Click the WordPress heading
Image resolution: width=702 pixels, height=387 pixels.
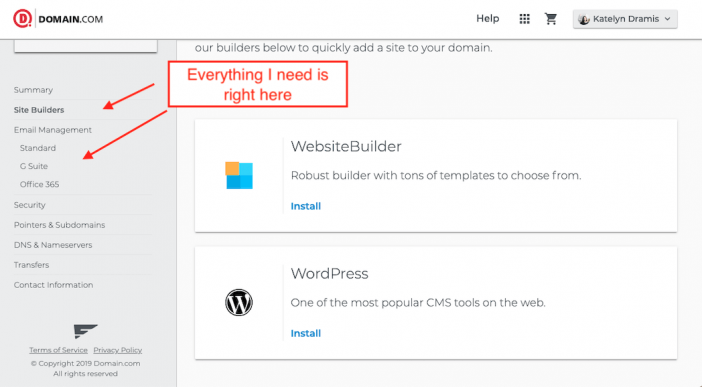(x=330, y=274)
